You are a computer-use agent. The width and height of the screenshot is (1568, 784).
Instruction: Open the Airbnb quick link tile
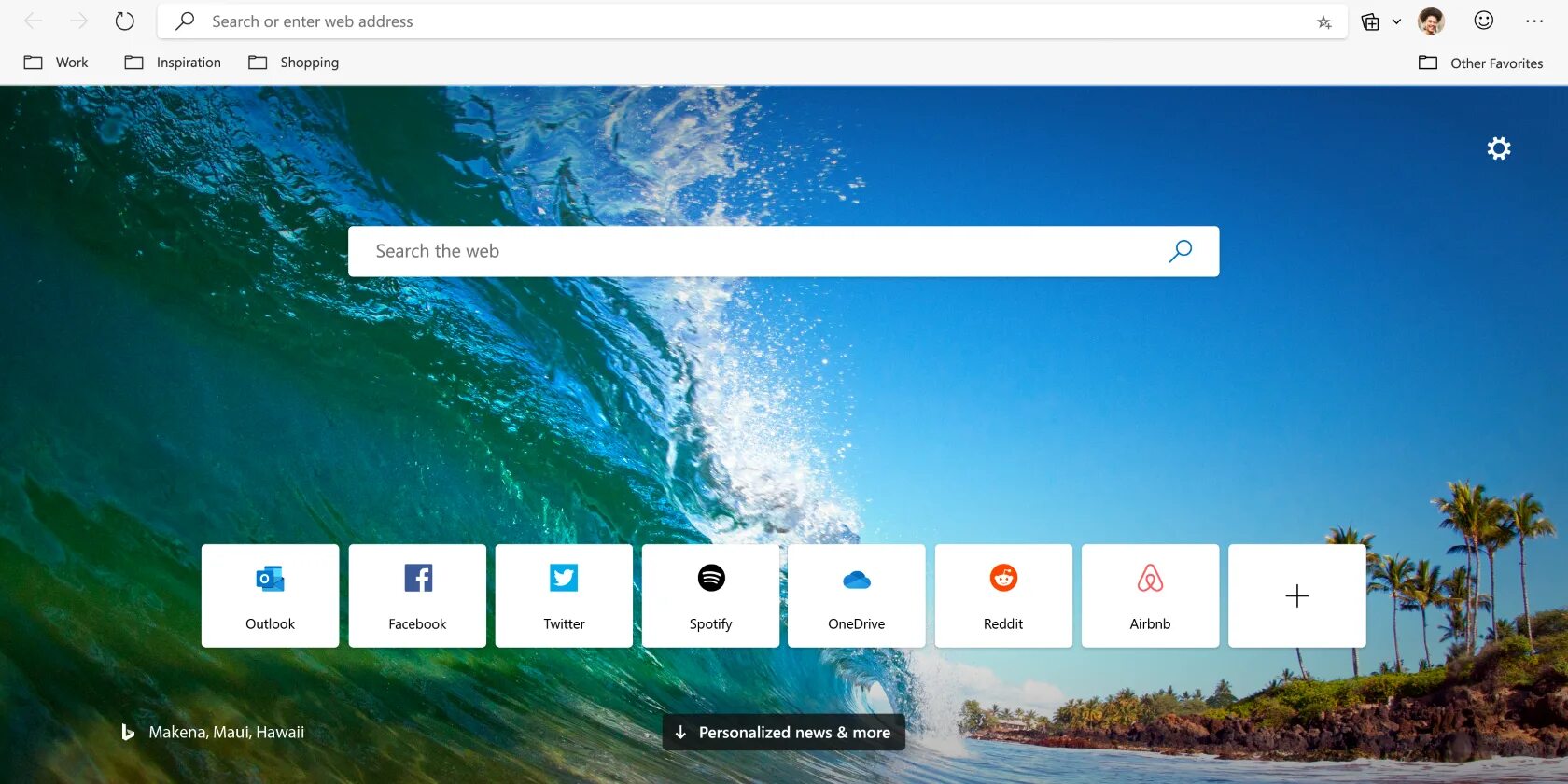coord(1150,595)
